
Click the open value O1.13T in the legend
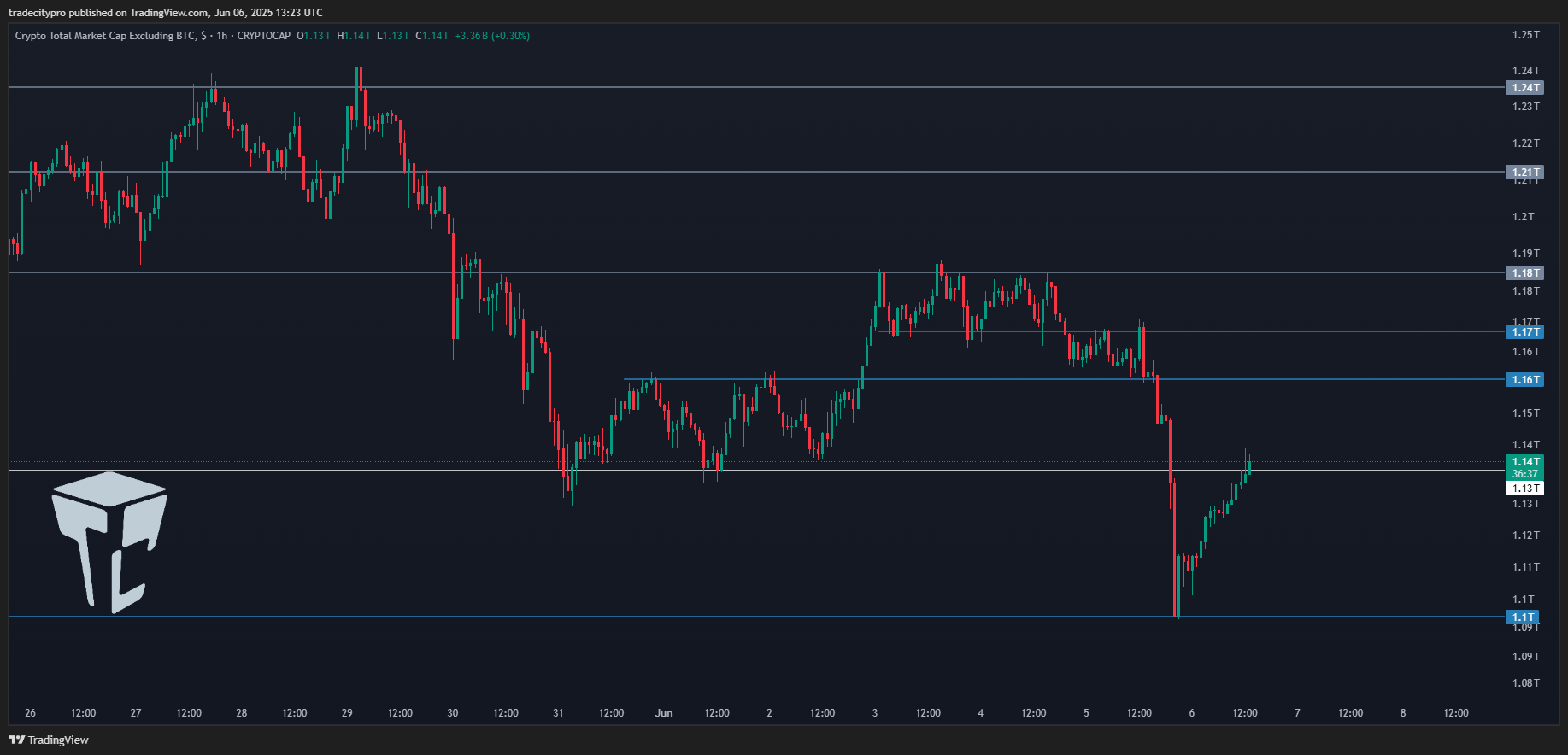(x=314, y=36)
